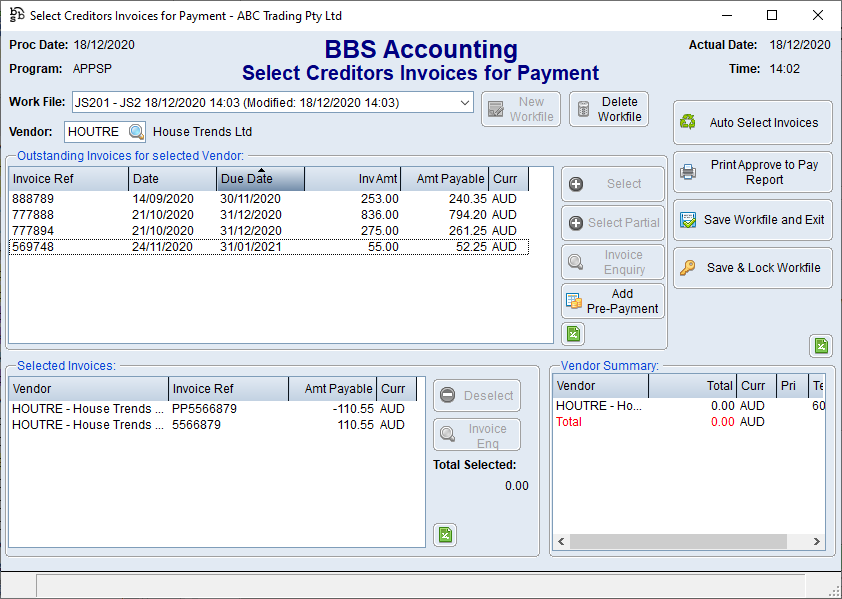Click the Vendor code input field
This screenshot has width=842, height=599.
click(95, 132)
